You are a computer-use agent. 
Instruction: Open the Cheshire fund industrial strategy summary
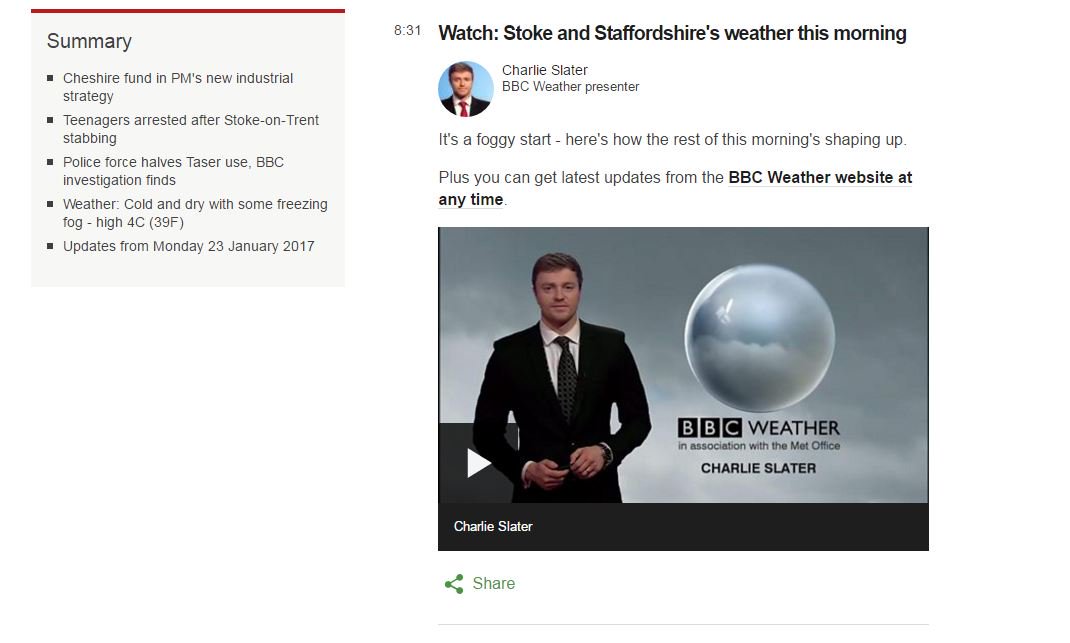pos(178,87)
